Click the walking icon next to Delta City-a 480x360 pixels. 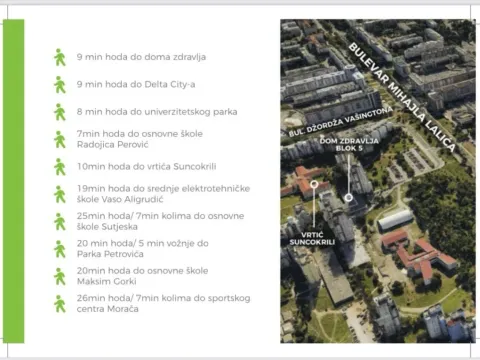[60, 85]
